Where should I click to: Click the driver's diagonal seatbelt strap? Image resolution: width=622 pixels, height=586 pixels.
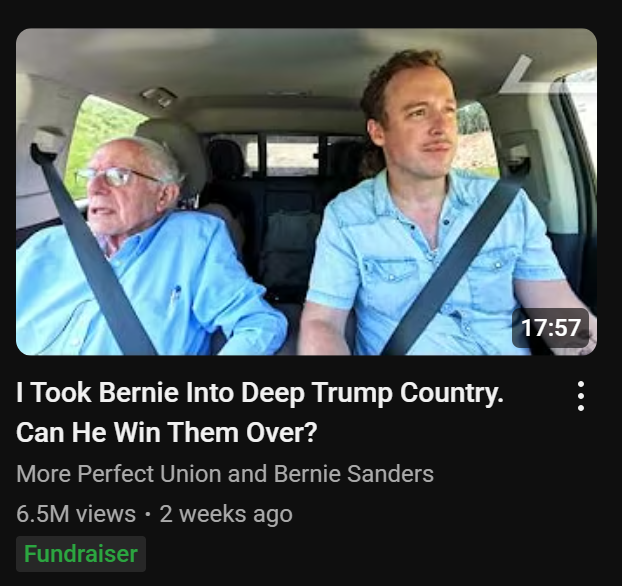point(452,270)
